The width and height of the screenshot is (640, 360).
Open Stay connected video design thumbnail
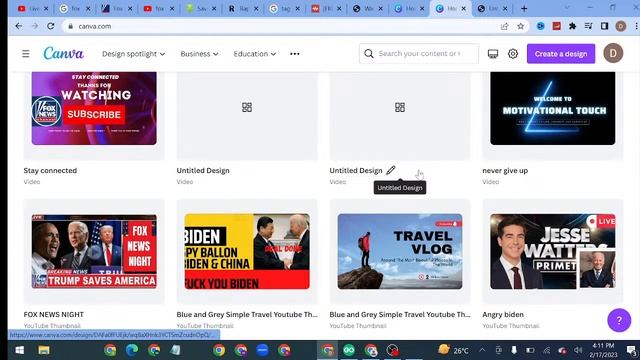pyautogui.click(x=94, y=108)
